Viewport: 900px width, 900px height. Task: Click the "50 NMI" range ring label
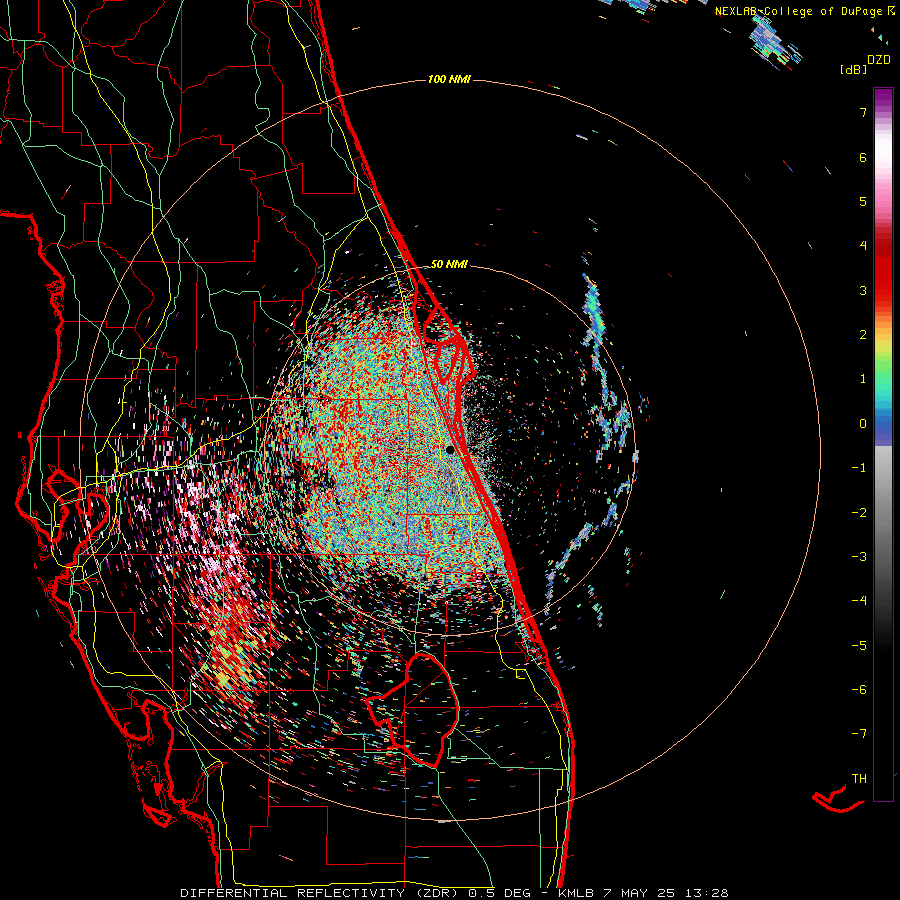pyautogui.click(x=449, y=264)
